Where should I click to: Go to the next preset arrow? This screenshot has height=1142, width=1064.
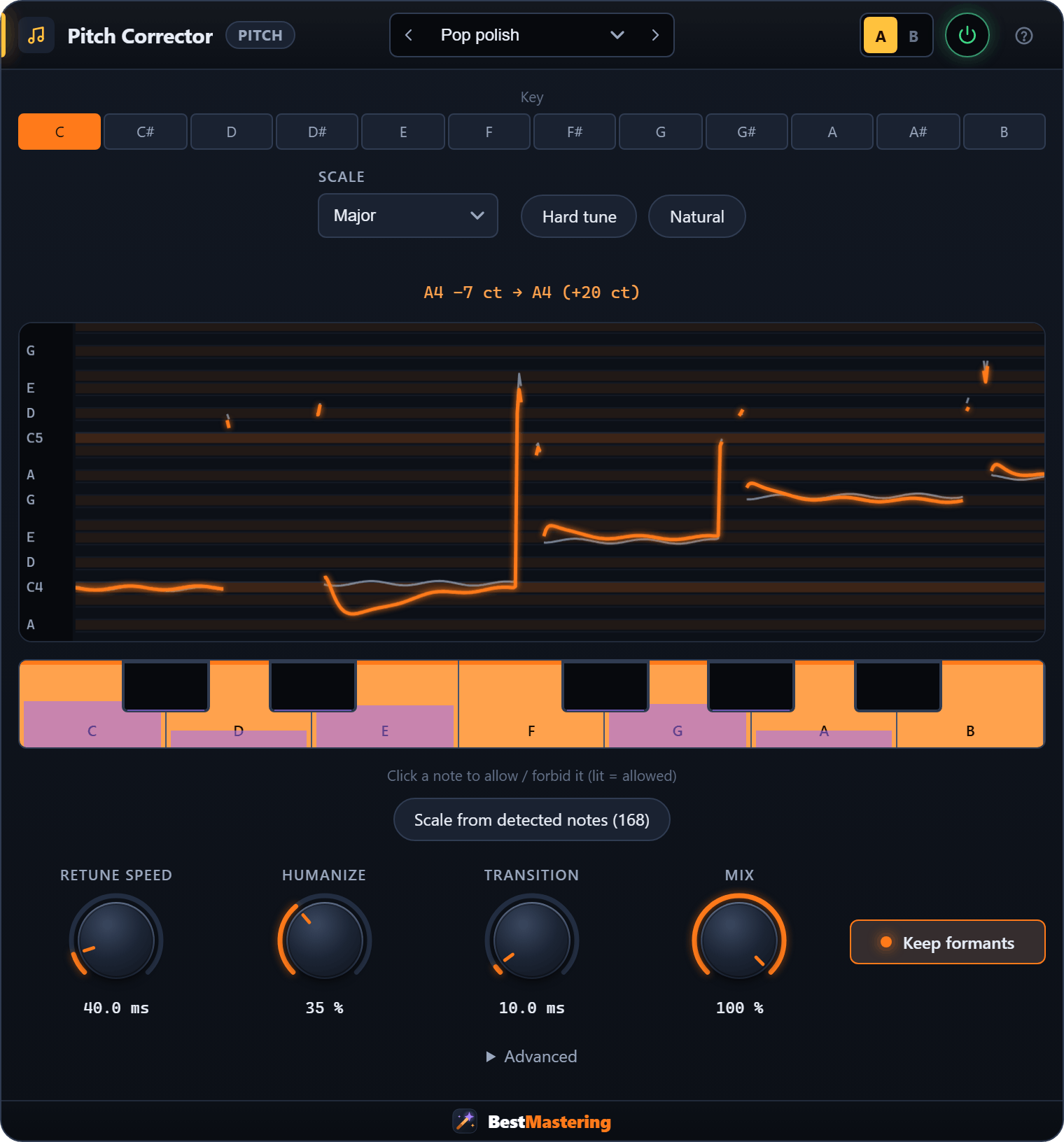[x=655, y=35]
